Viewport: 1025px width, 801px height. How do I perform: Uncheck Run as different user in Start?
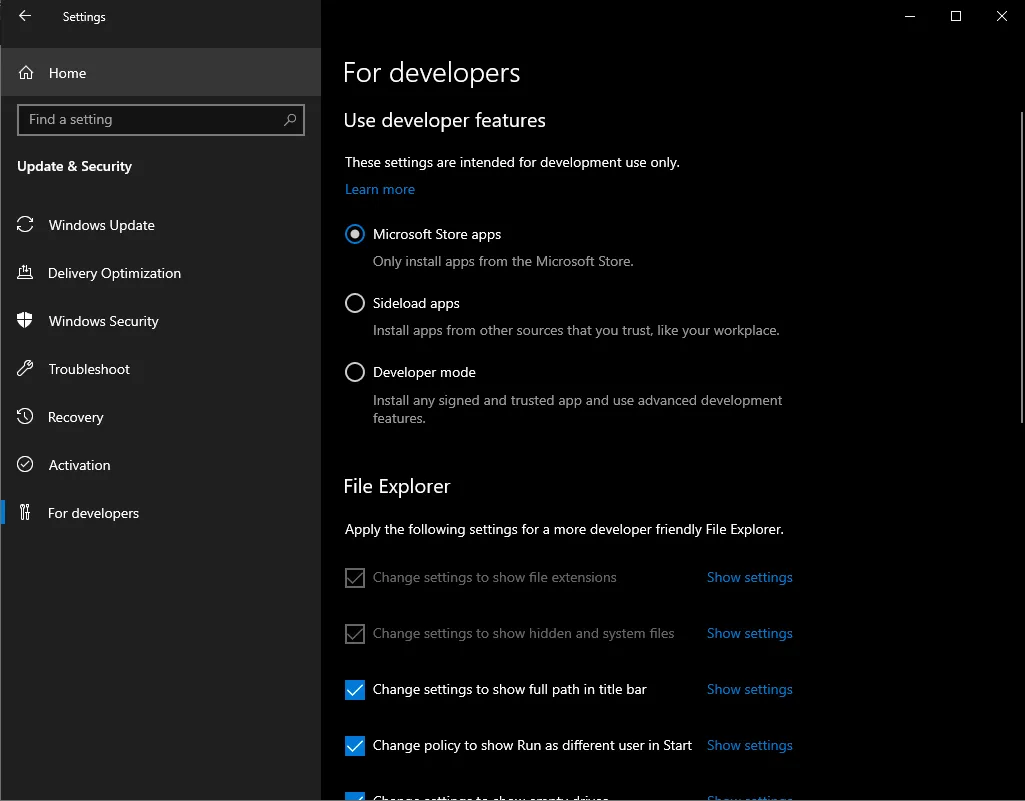(355, 745)
